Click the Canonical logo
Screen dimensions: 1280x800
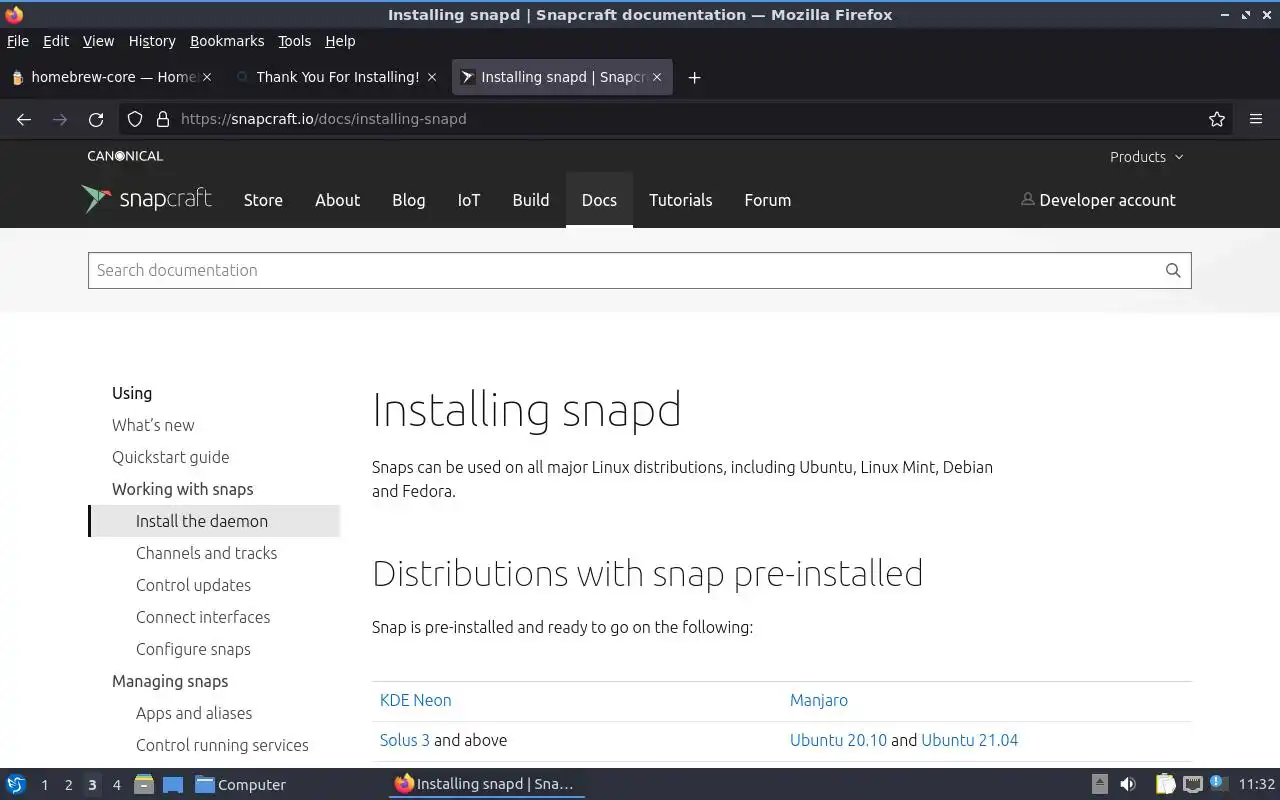[125, 156]
